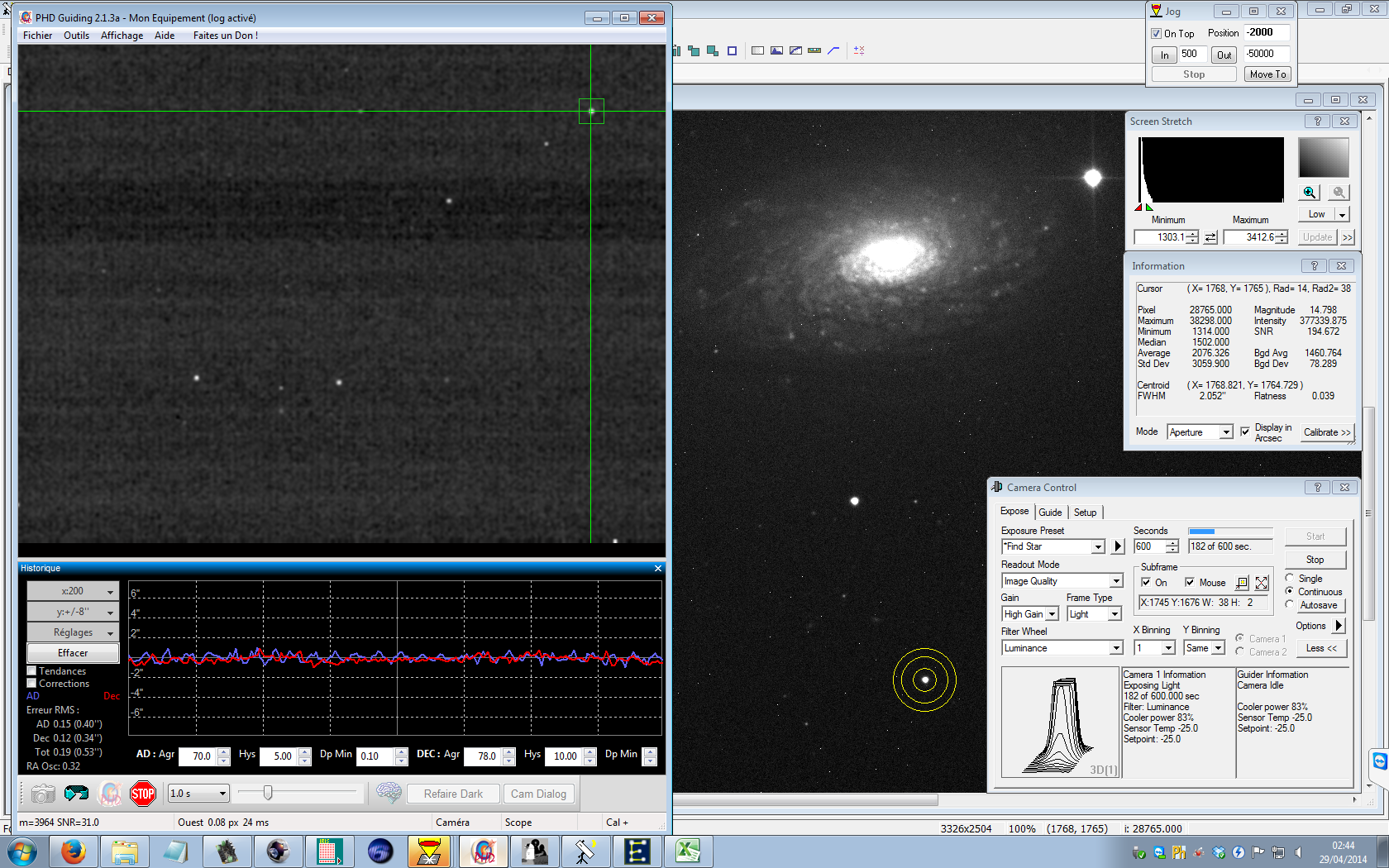Select the pixel math icon in MaxIm toolbar
This screenshot has width=1389, height=868.
coord(860,50)
